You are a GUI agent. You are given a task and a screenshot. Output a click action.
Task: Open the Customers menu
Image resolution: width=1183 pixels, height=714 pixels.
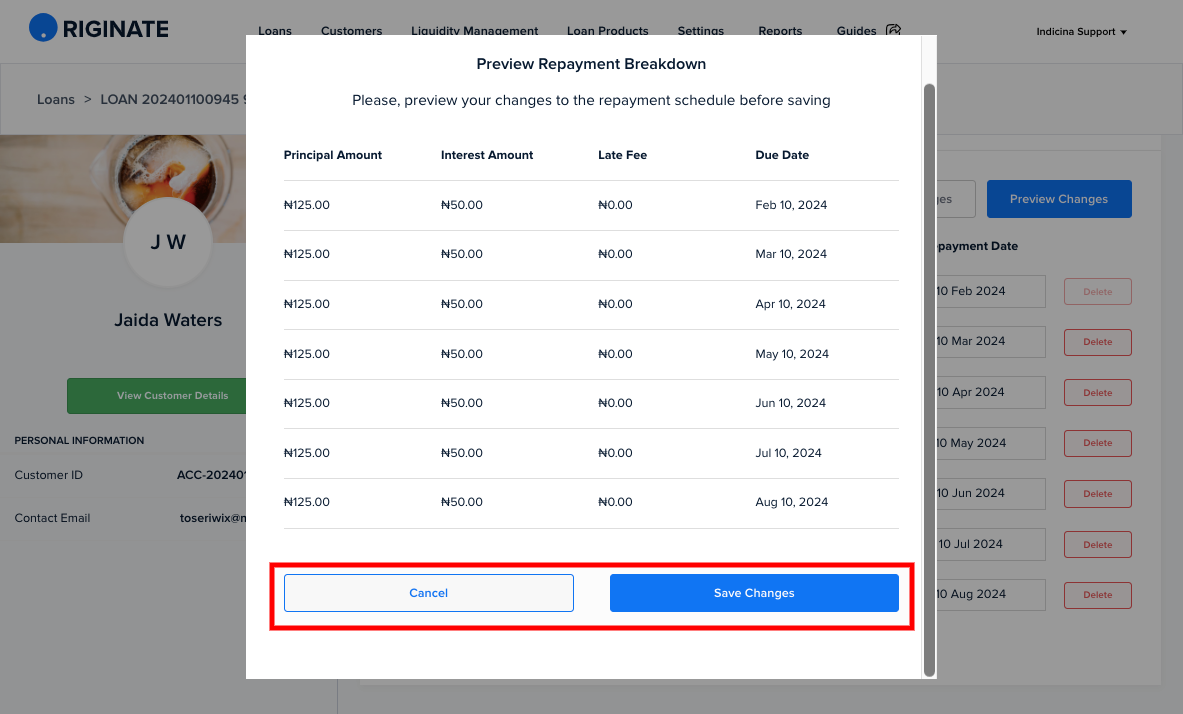(x=352, y=31)
